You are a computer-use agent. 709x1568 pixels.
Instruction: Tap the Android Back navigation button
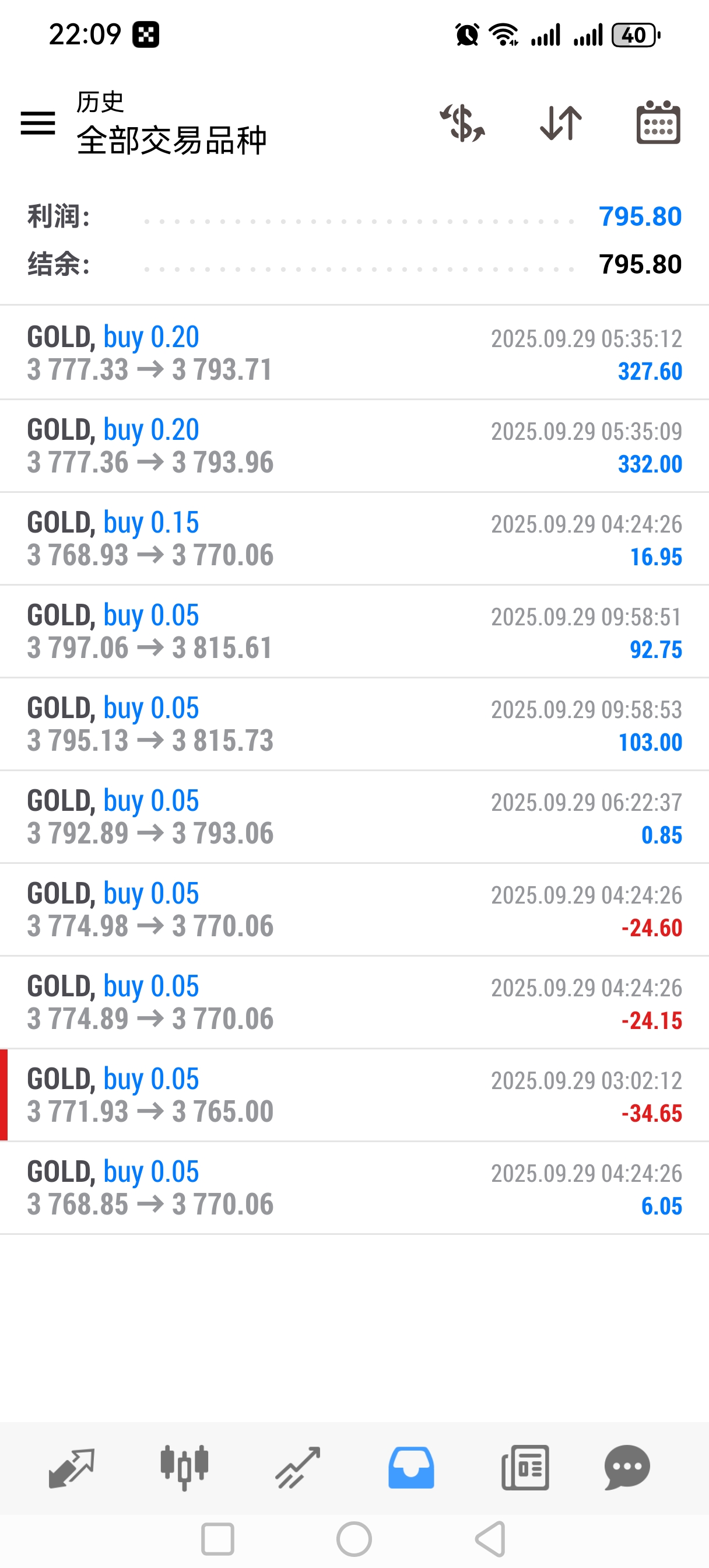click(x=490, y=1539)
